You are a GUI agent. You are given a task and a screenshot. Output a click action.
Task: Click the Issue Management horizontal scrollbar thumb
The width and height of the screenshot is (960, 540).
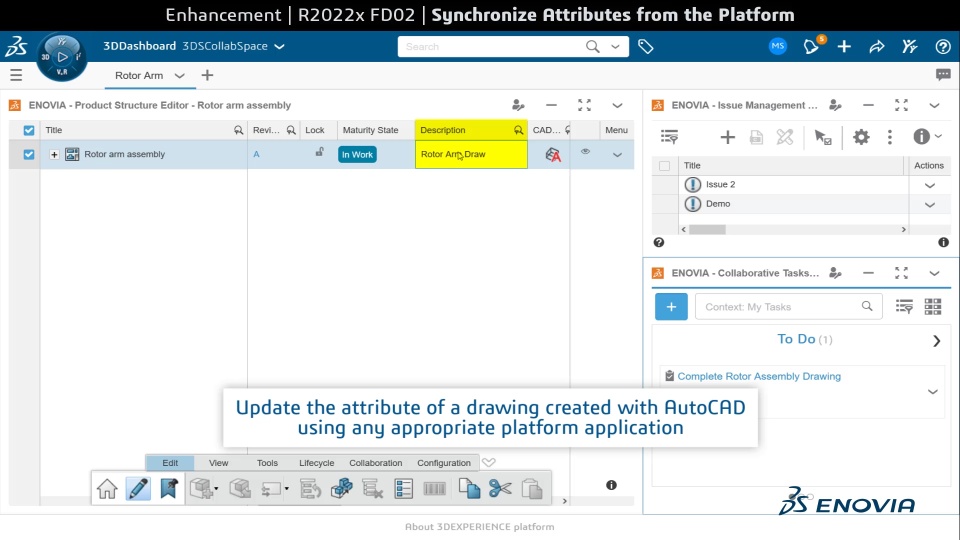tap(707, 230)
